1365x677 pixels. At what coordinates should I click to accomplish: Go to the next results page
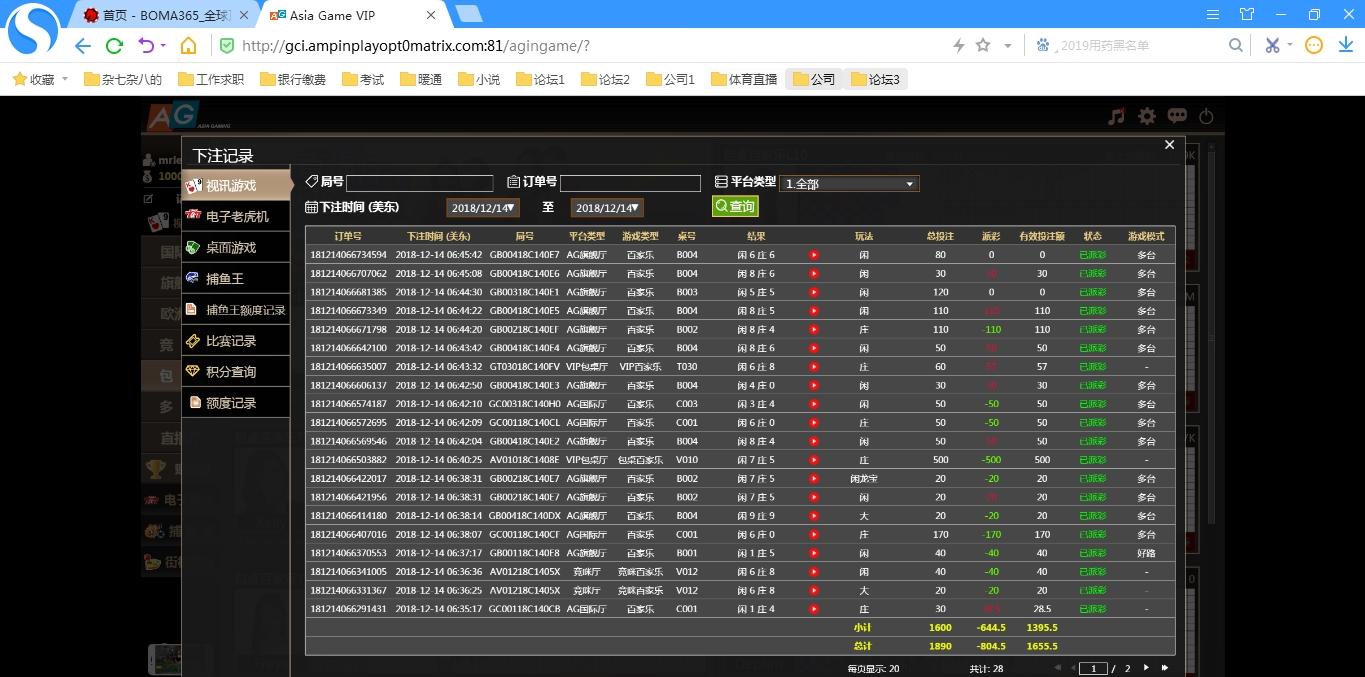(x=1146, y=667)
